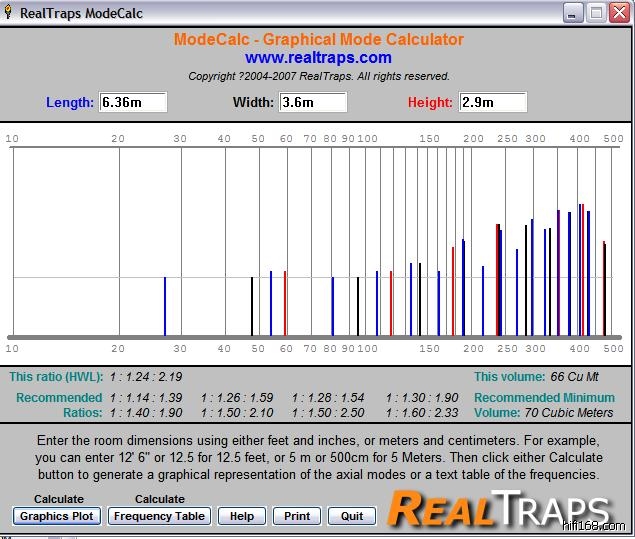
Task: Quit the ModeCalc application
Action: [351, 516]
